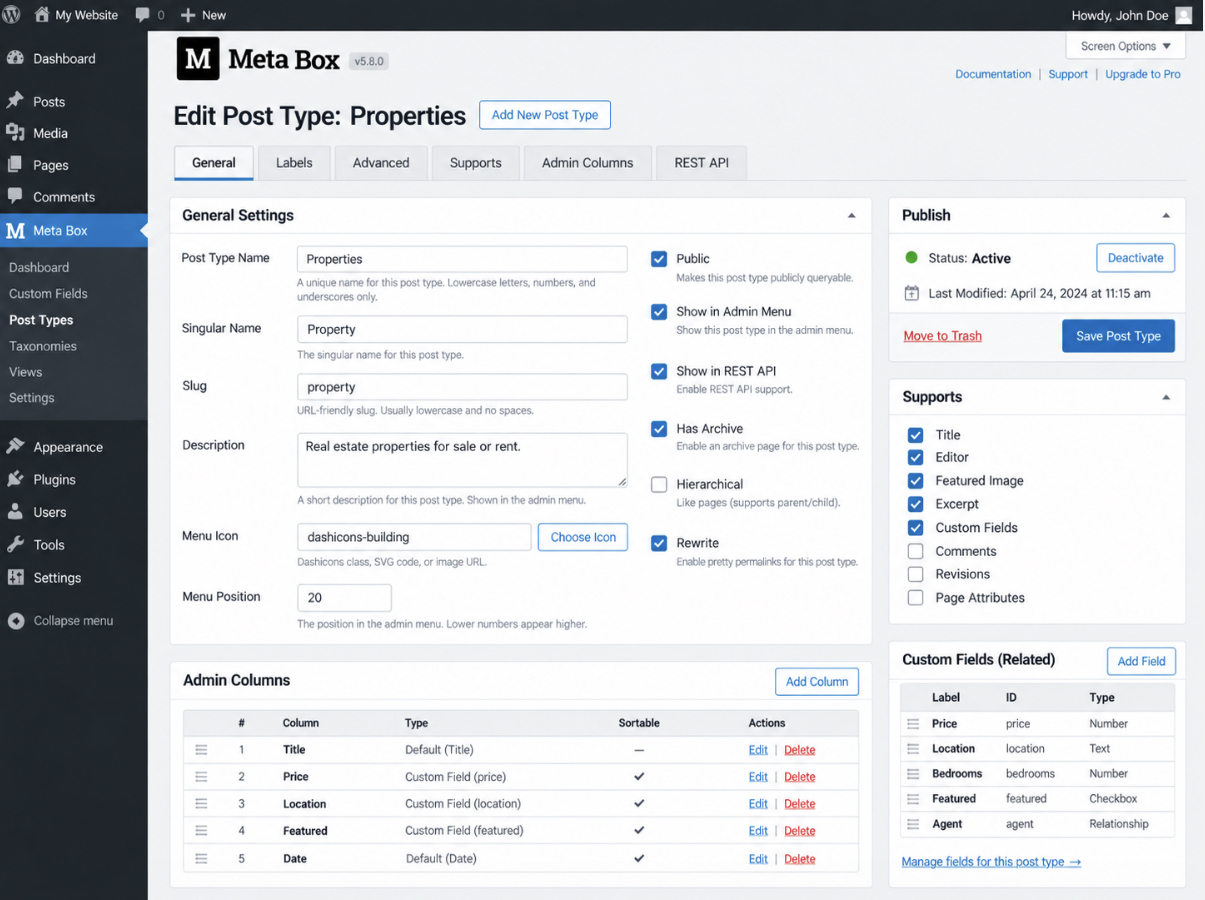Viewport: 1205px width, 900px height.
Task: Grab drag handle of Date column row
Action: point(201,859)
